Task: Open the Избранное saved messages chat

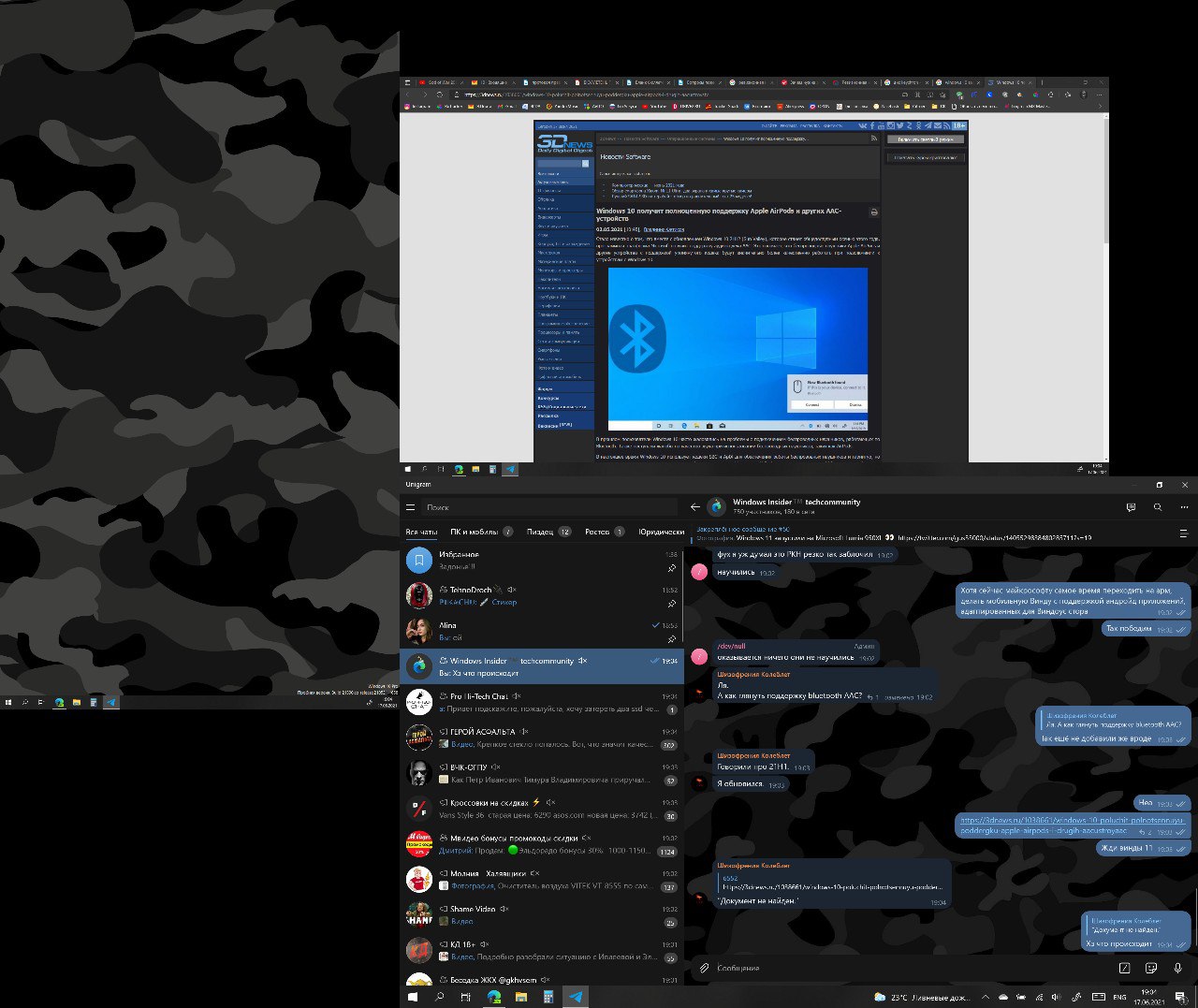Action: (x=542, y=561)
